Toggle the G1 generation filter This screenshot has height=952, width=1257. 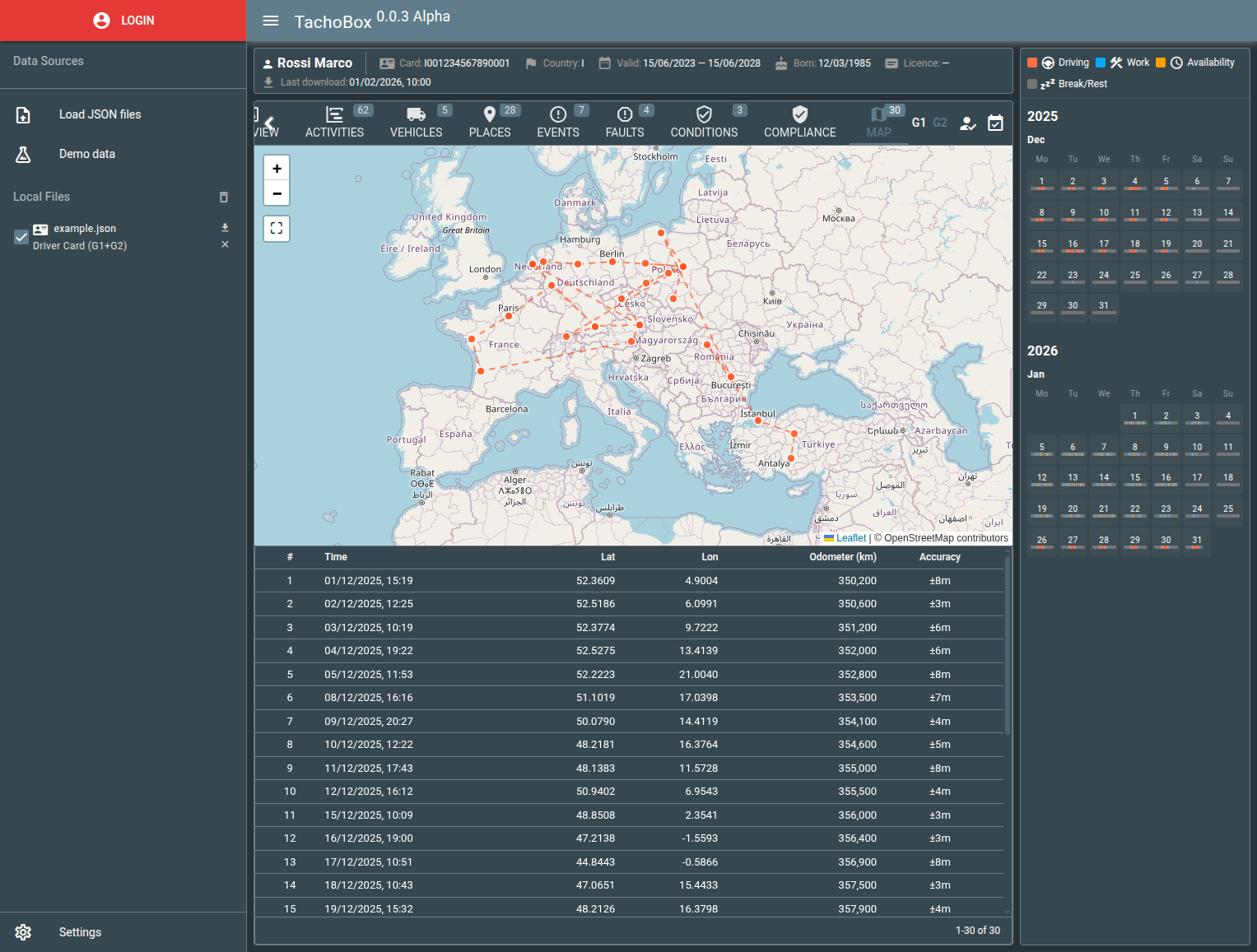coord(919,123)
